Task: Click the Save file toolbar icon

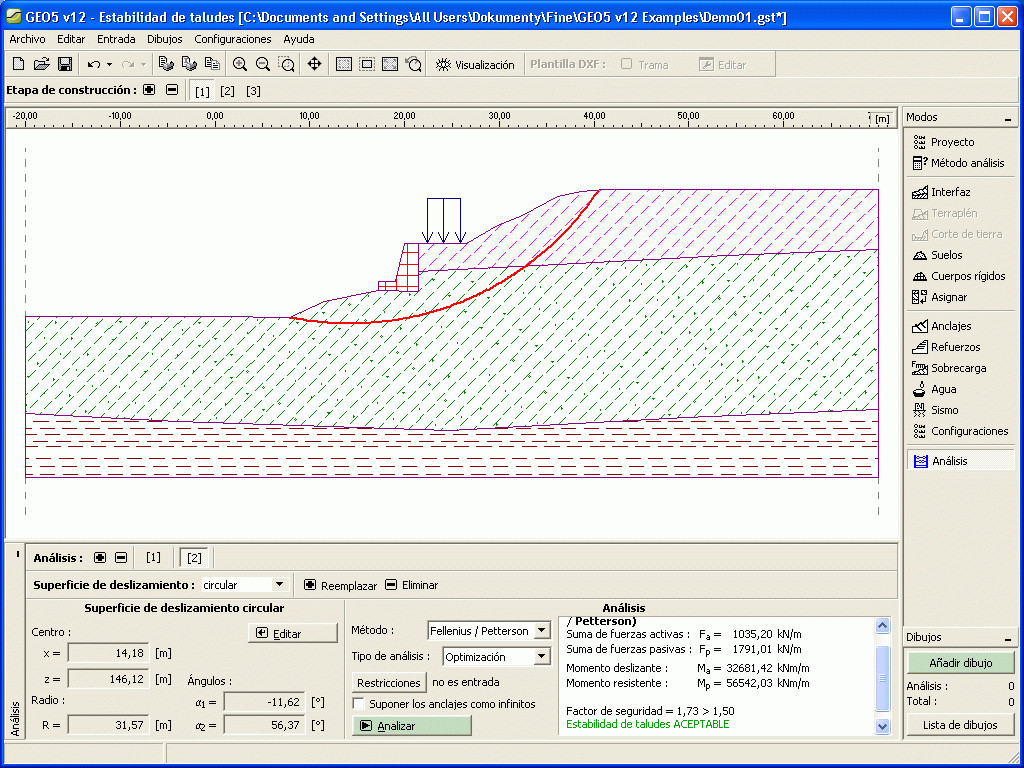Action: pos(64,64)
